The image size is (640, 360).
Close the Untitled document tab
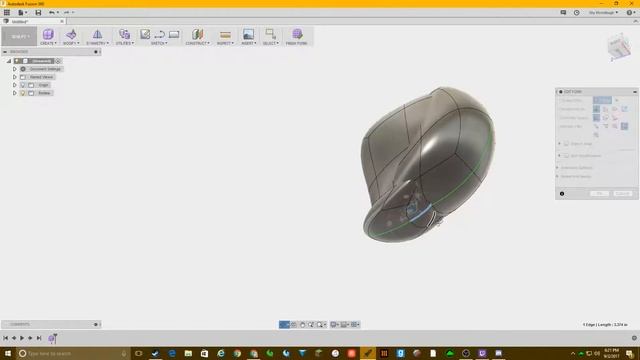[62, 21]
